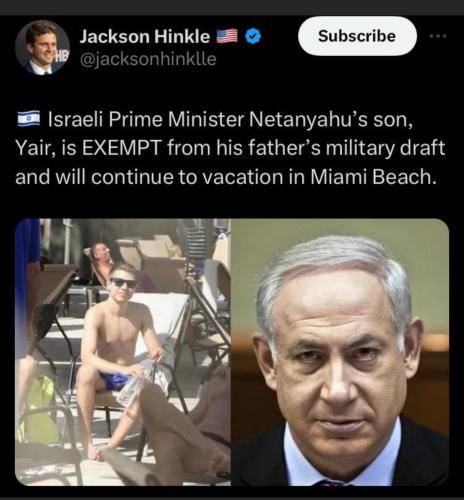
Task: Click the blue verified checkmark badge
Action: (253, 36)
